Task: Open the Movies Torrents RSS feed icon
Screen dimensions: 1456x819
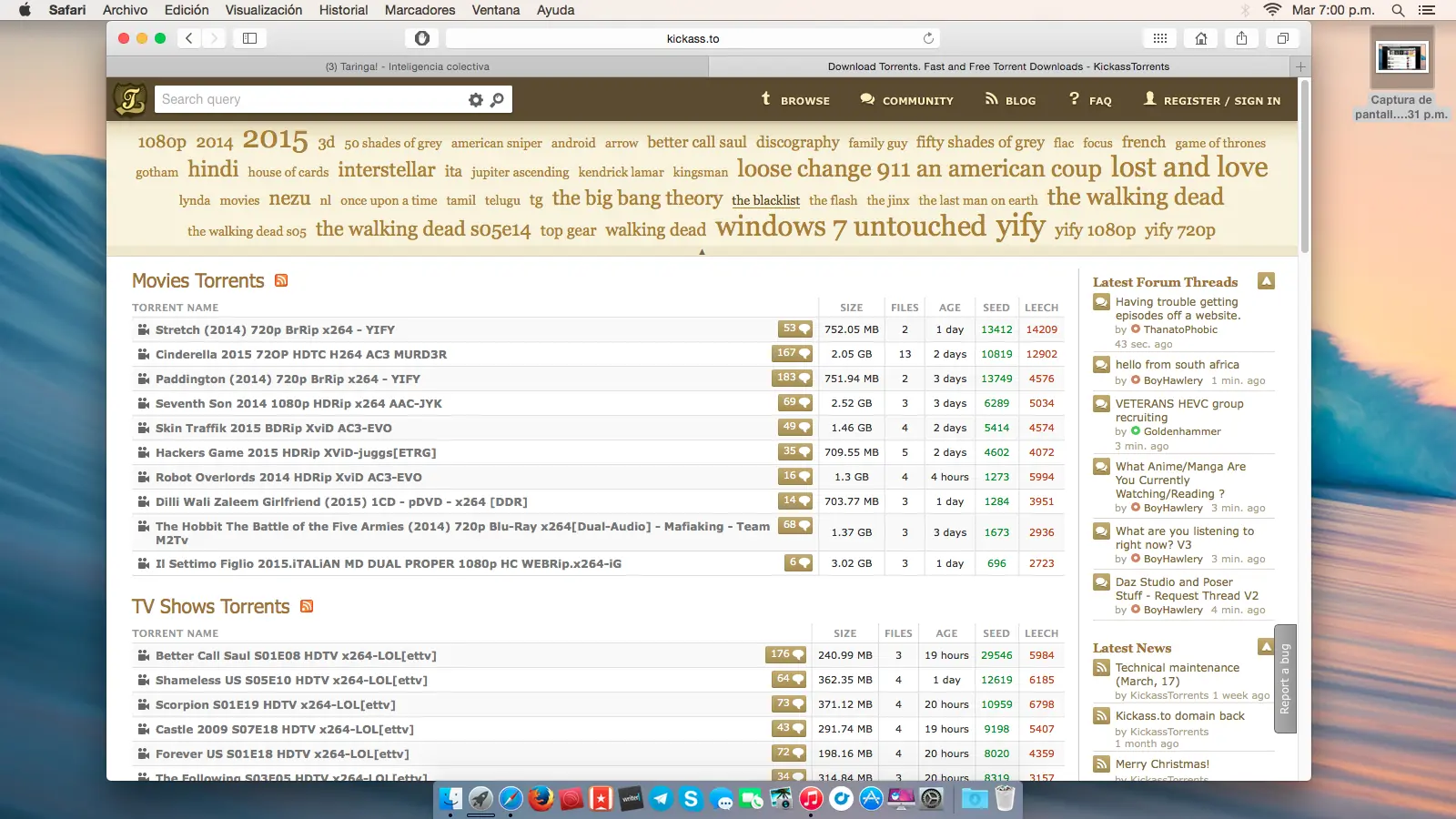Action: tap(281, 280)
